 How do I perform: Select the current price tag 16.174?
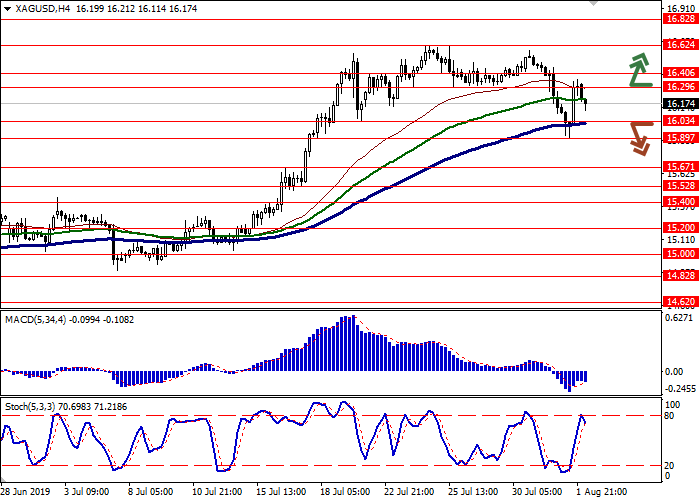tap(679, 103)
